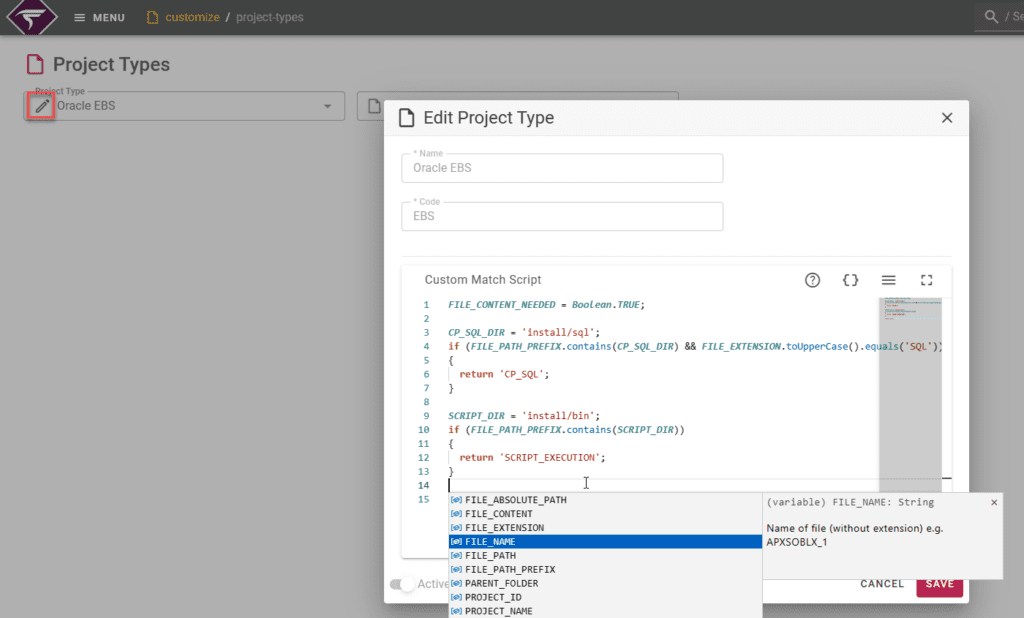The width and height of the screenshot is (1024, 618).
Task: Open the MENU hamburger button
Action: (x=99, y=18)
